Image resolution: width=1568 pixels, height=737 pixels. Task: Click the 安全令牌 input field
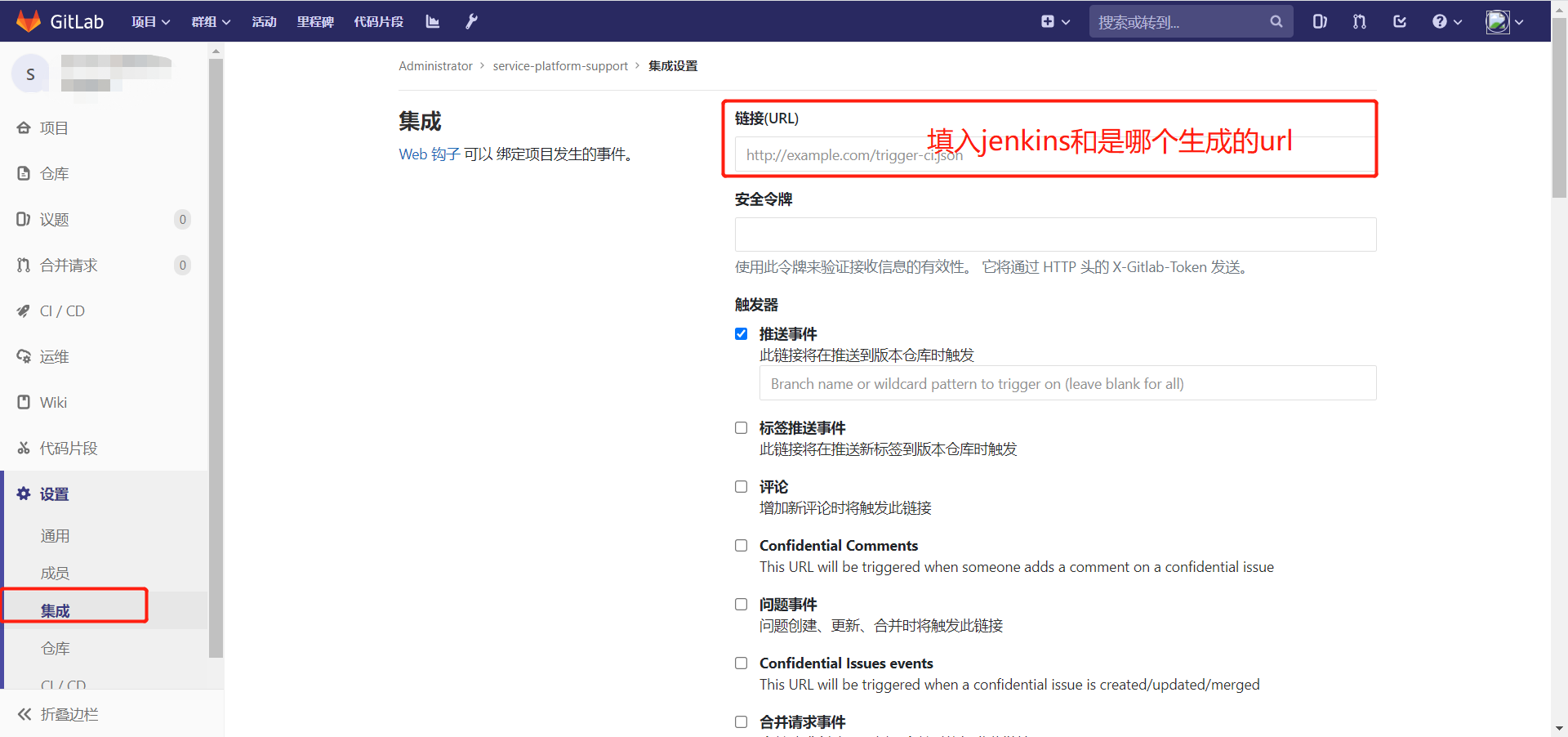[x=1053, y=234]
